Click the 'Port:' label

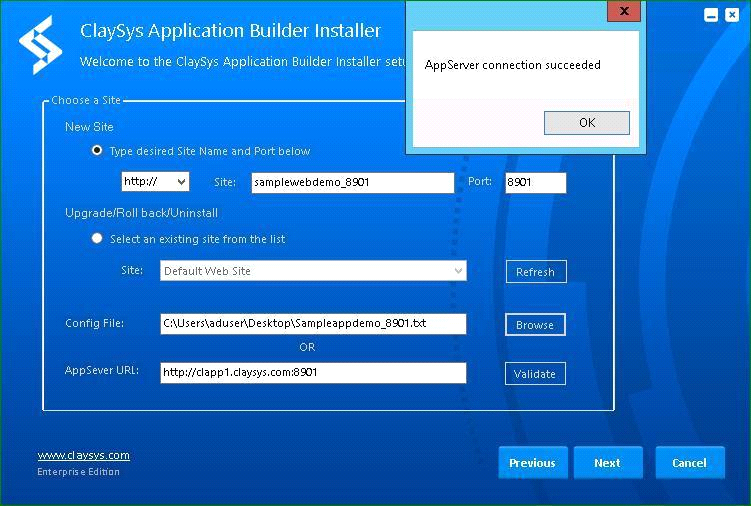coord(480,181)
